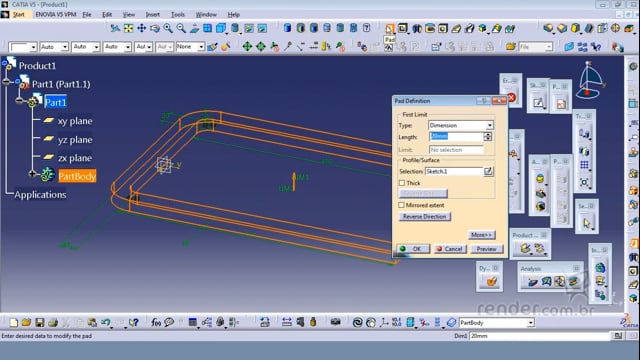Open the Type Dimension dropdown
The height and width of the screenshot is (360, 640).
point(489,125)
